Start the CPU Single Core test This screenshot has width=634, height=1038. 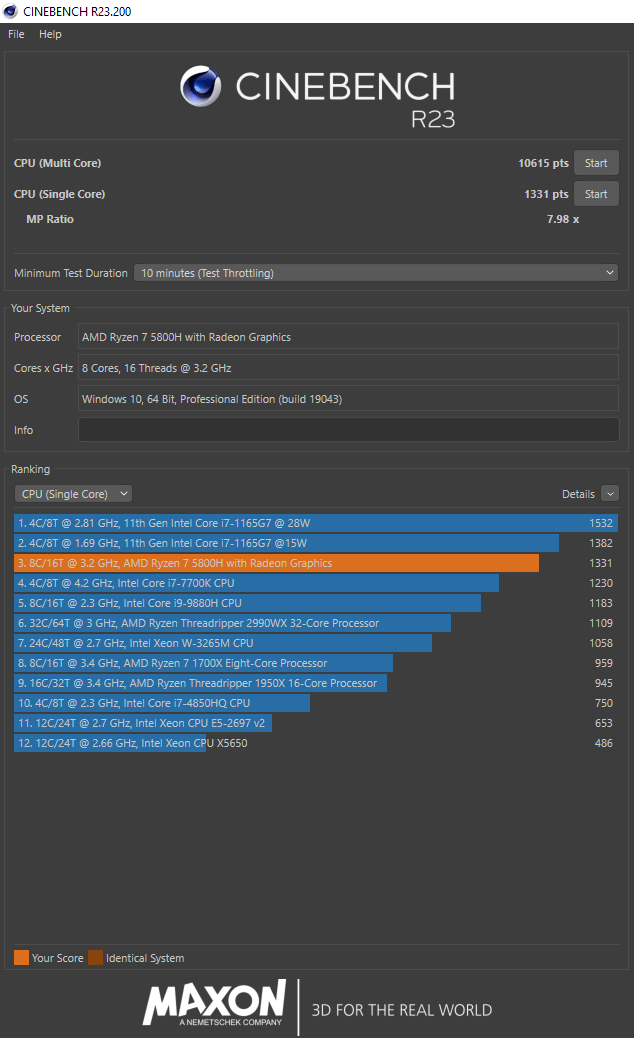tap(596, 194)
